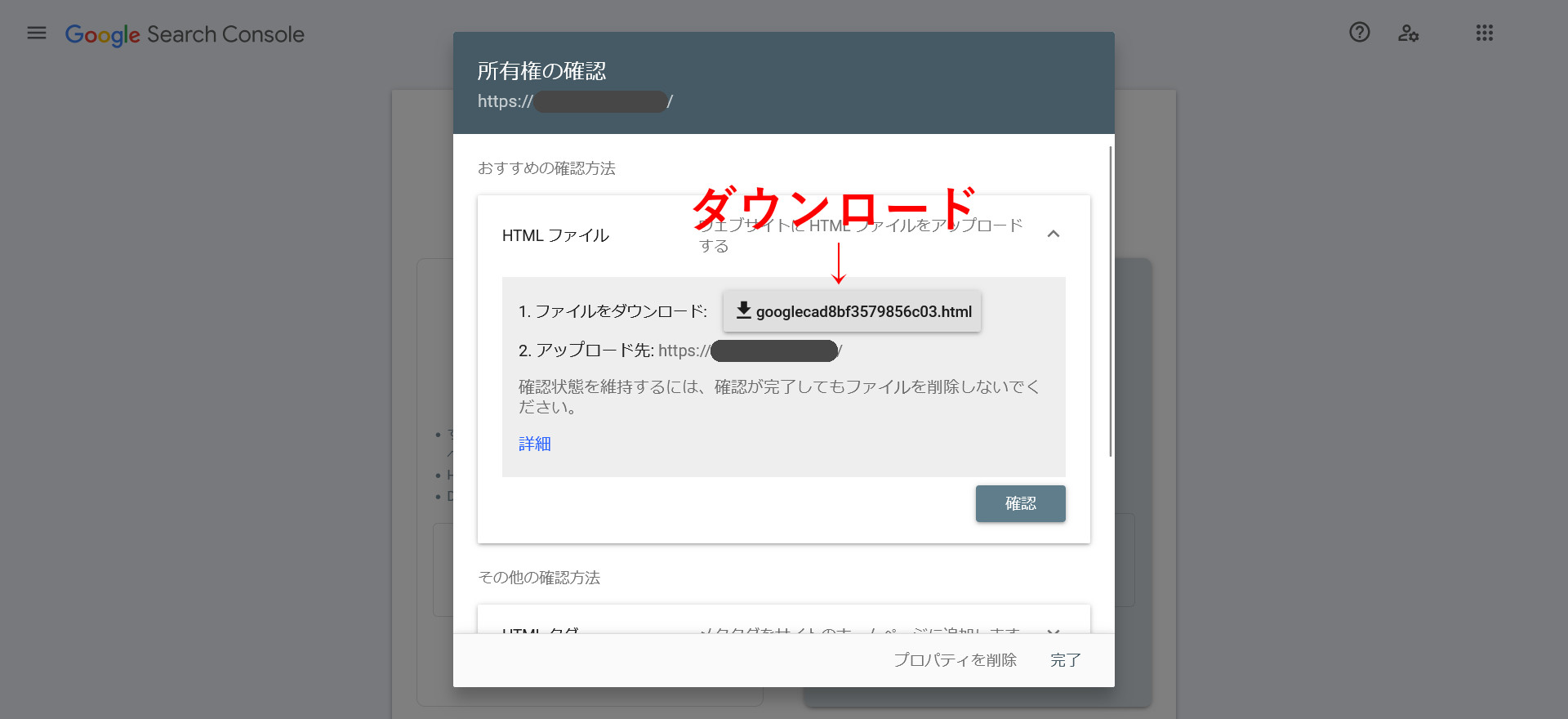Click the 1. ファイルをダウンロード label
Viewport: 1568px width, 719px height.
point(612,311)
